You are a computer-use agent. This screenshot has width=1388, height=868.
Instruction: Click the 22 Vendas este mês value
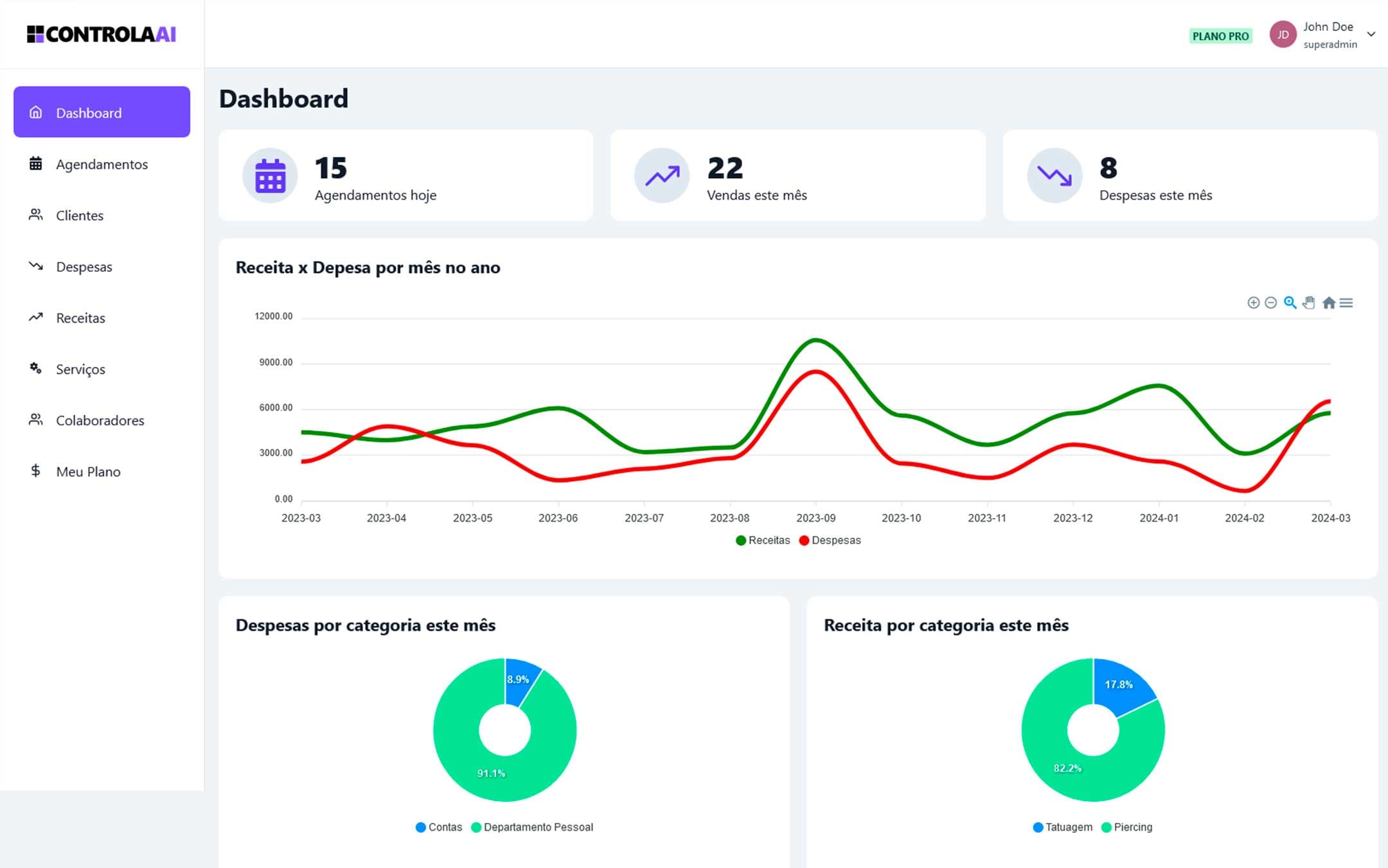point(725,168)
